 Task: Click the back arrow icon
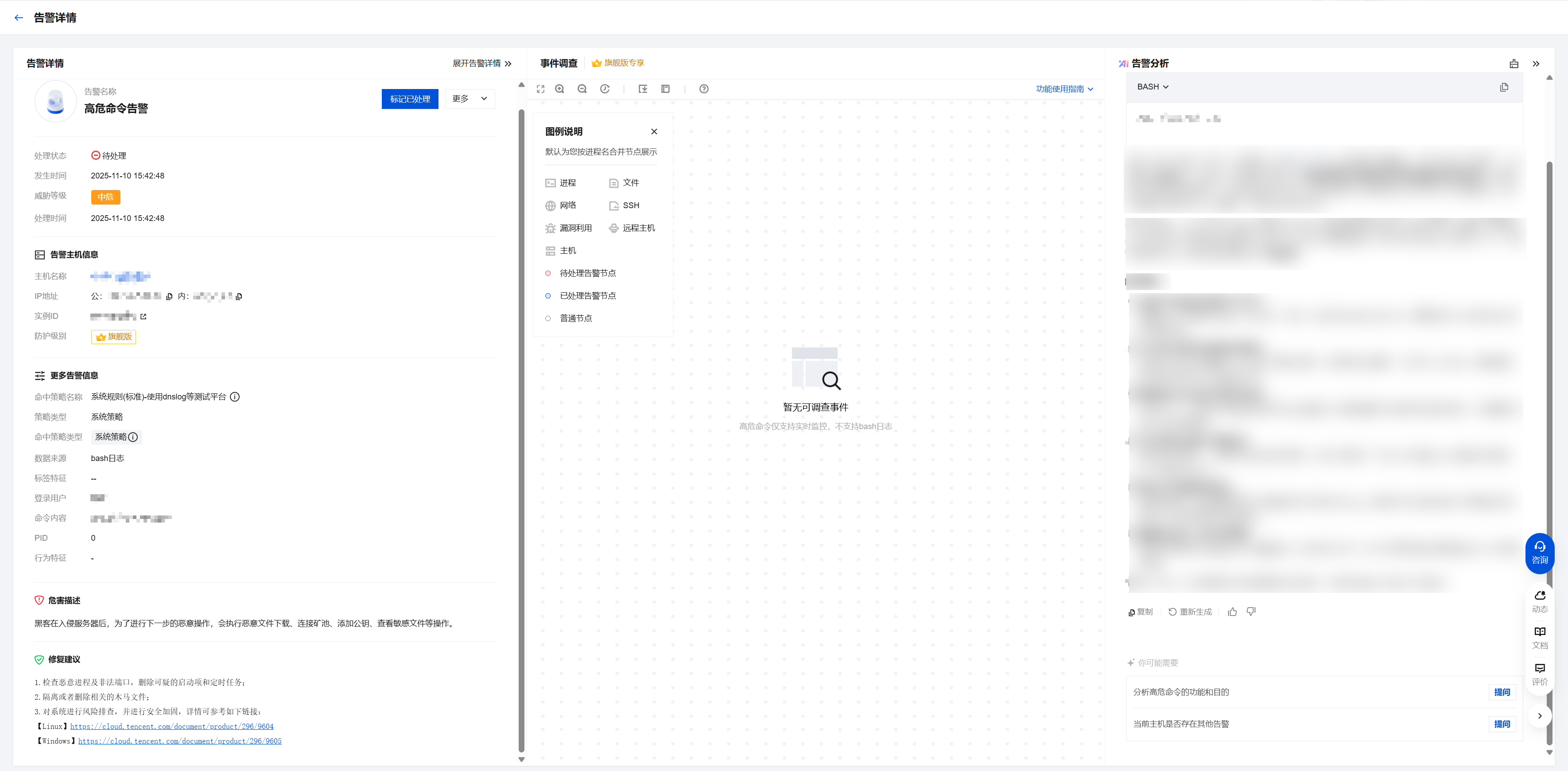click(x=19, y=18)
